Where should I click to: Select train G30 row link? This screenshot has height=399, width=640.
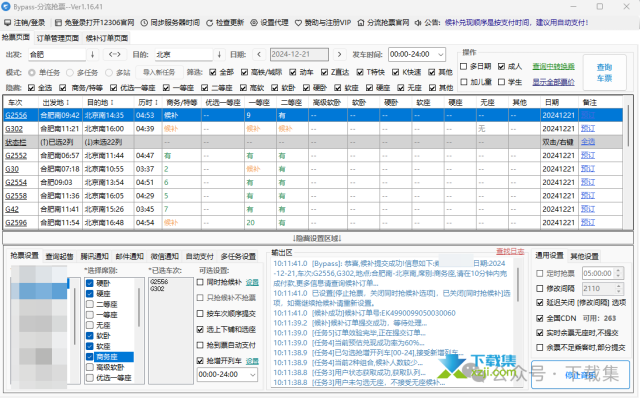pyautogui.click(x=12, y=169)
